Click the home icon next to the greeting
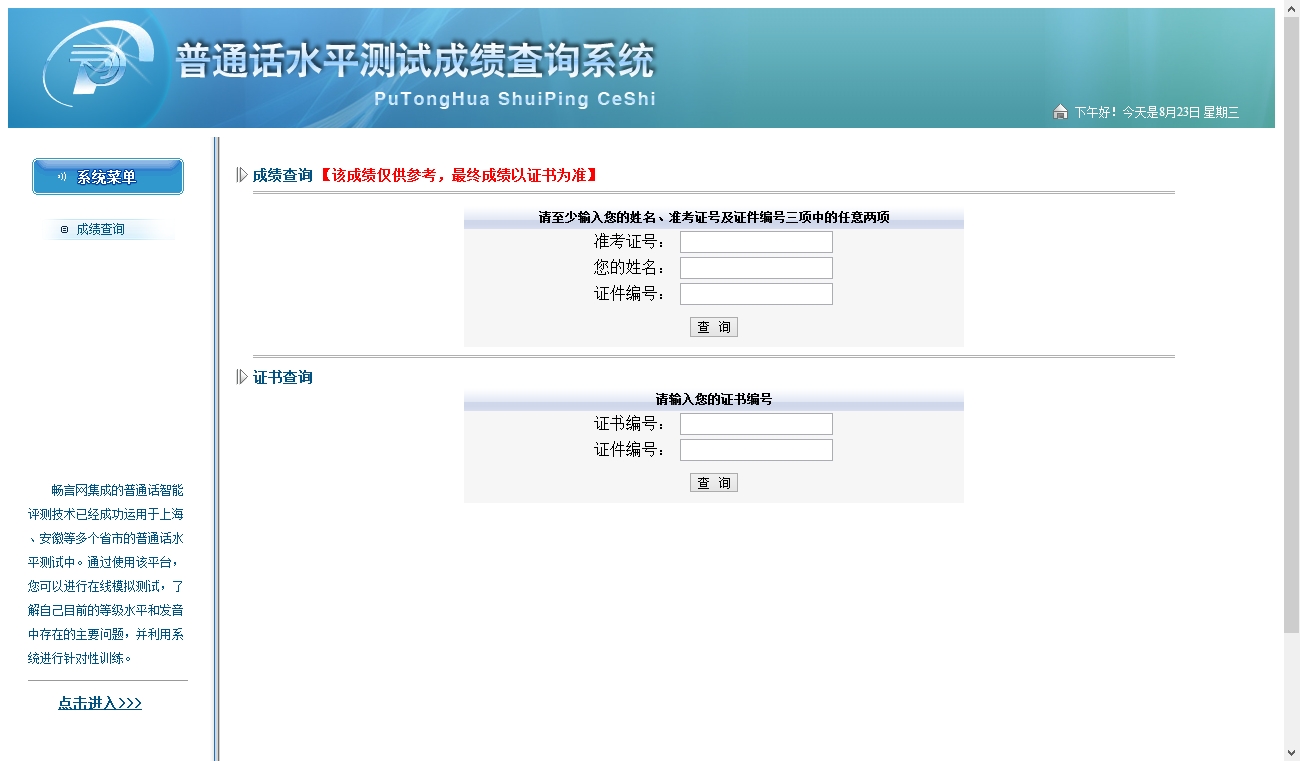This screenshot has height=761, width=1300. click(x=1060, y=113)
